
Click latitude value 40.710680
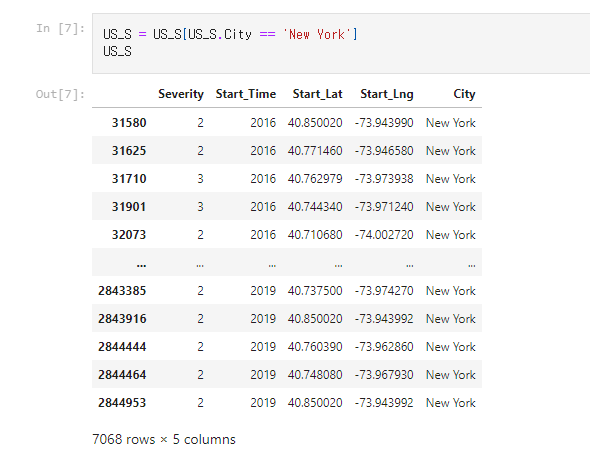point(315,235)
